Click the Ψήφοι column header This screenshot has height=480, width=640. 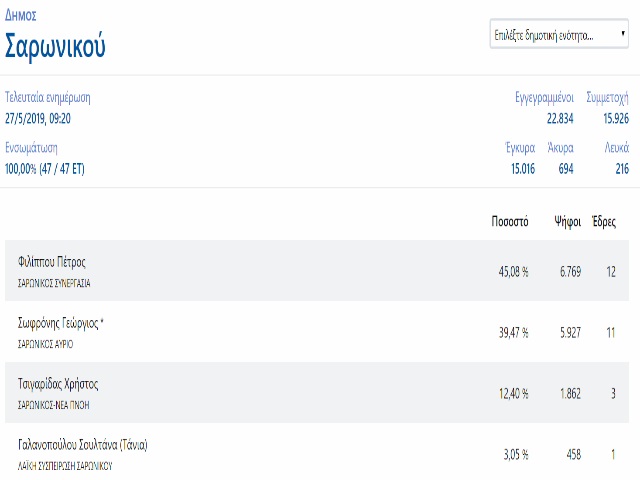[x=567, y=222]
